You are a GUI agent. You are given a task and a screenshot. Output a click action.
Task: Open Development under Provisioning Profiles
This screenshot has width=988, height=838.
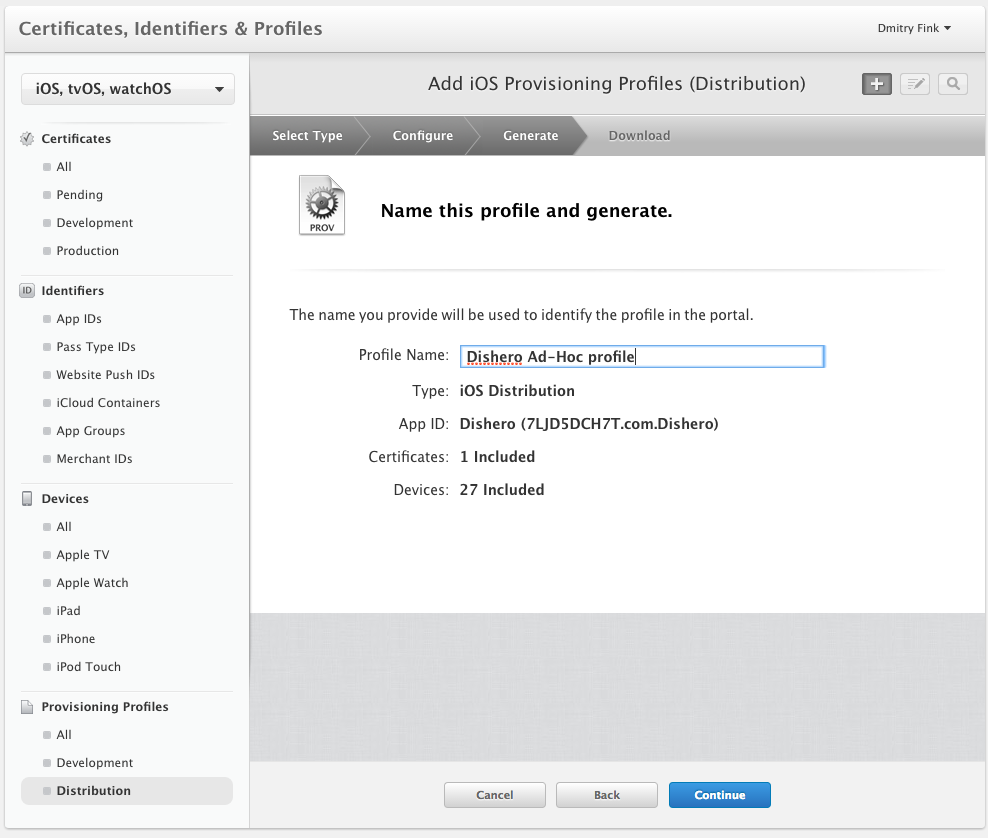pos(94,763)
